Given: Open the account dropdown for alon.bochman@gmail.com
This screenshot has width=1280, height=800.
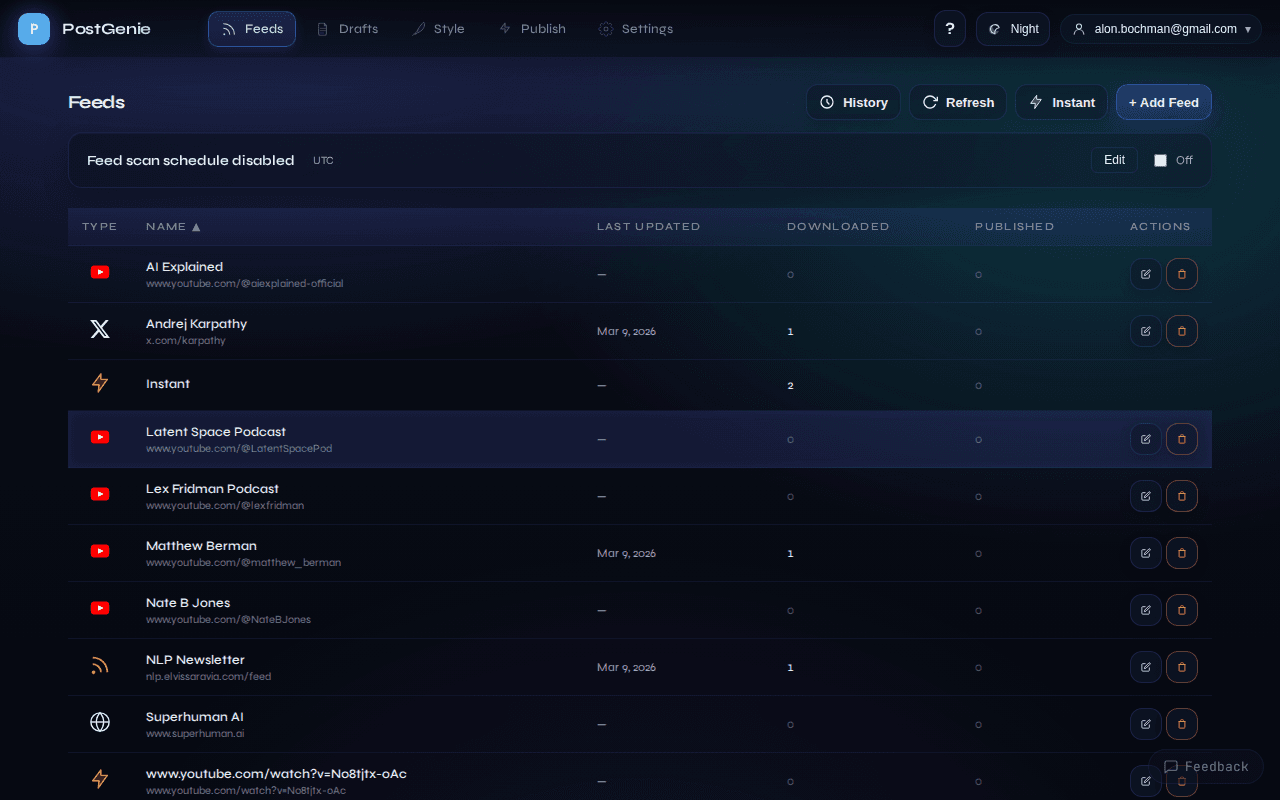Looking at the screenshot, I should tap(1160, 28).
